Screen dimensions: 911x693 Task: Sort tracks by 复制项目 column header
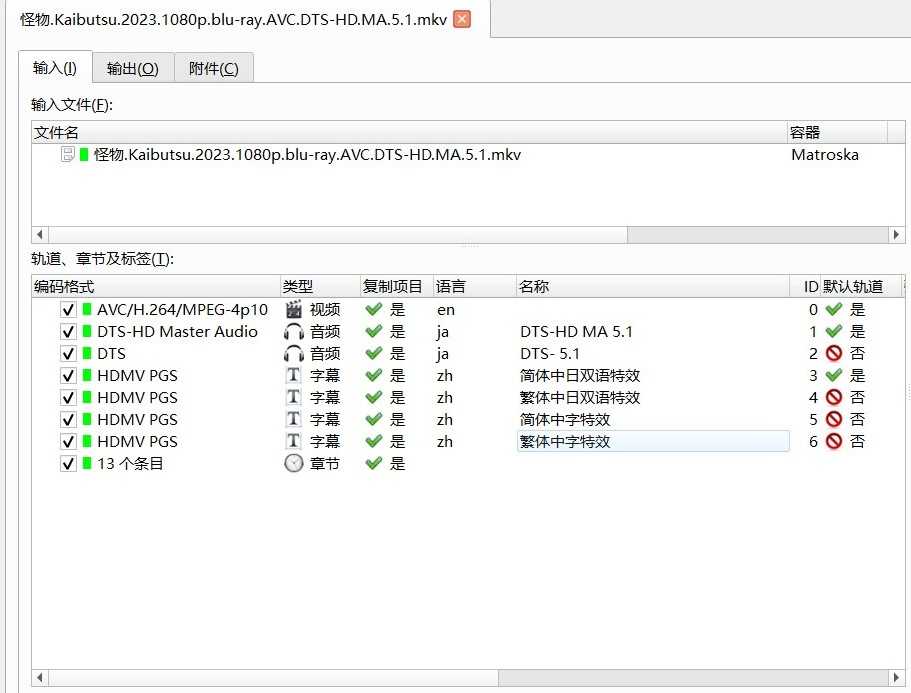pos(397,286)
